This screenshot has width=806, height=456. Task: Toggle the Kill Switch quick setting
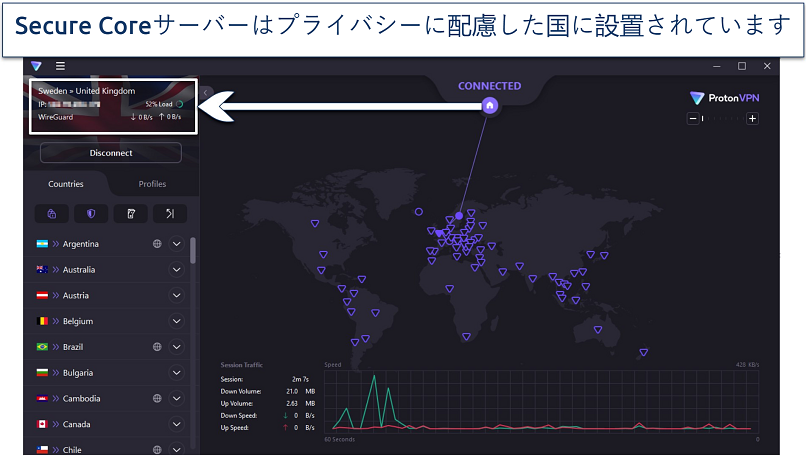tap(130, 213)
